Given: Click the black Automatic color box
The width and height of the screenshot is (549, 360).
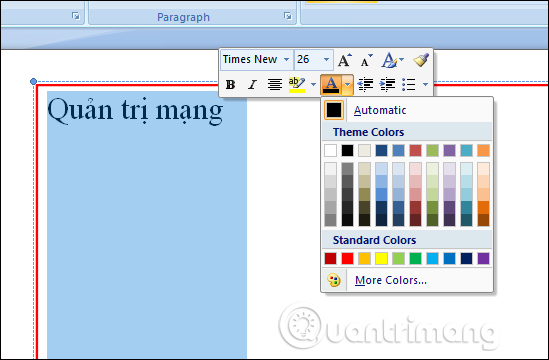Looking at the screenshot, I should pos(334,110).
